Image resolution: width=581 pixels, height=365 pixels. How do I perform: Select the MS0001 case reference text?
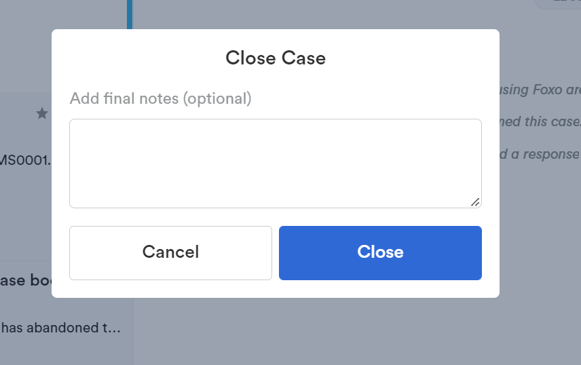(x=25, y=160)
